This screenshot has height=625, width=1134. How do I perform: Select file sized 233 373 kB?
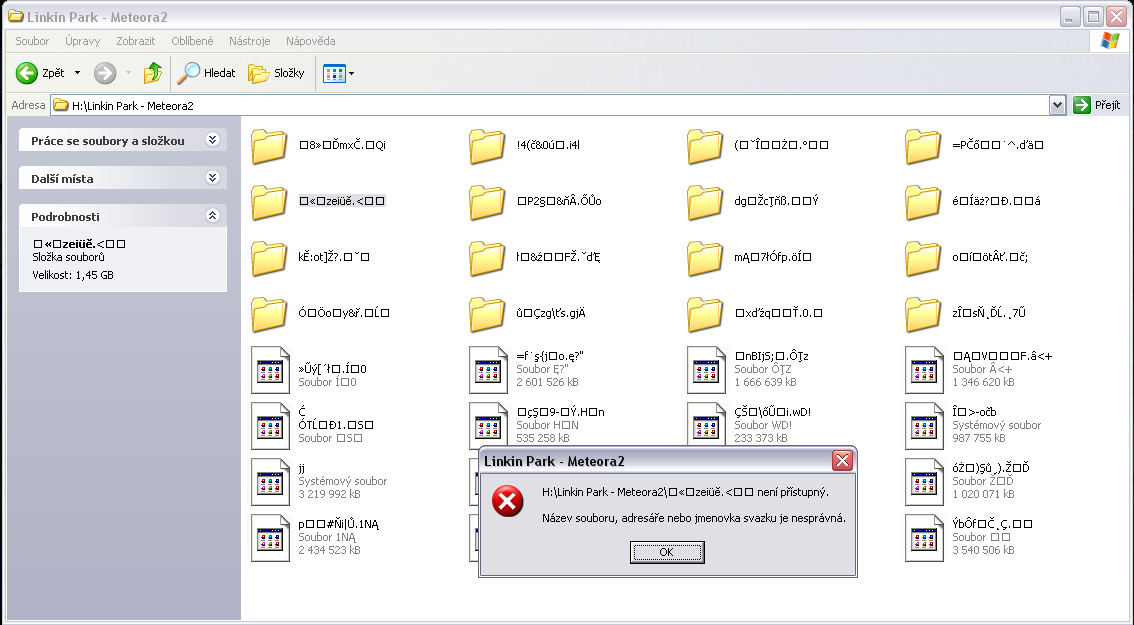coord(707,425)
